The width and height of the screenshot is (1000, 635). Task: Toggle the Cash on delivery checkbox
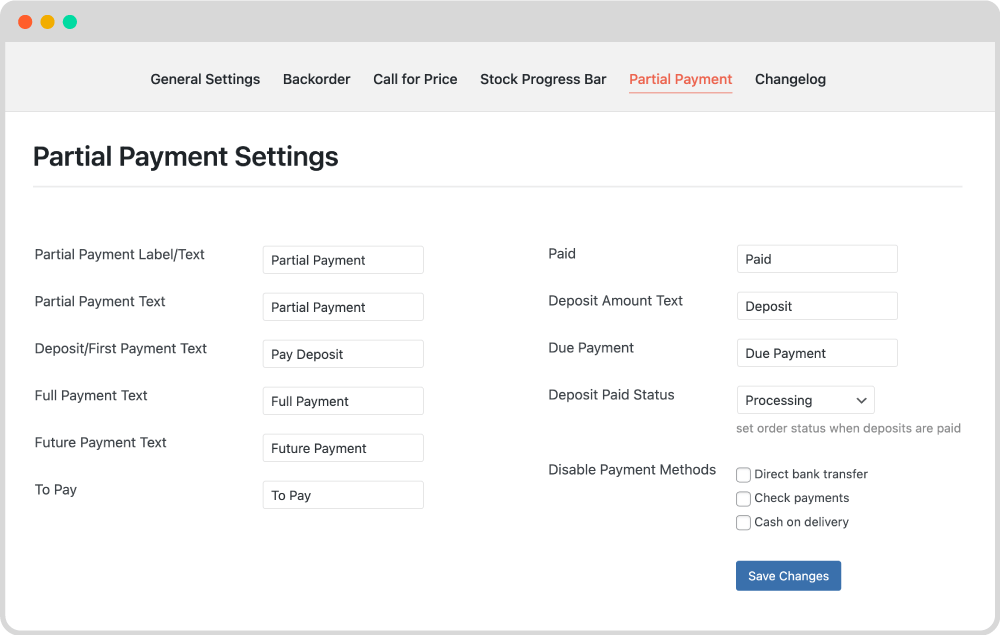[x=743, y=523]
